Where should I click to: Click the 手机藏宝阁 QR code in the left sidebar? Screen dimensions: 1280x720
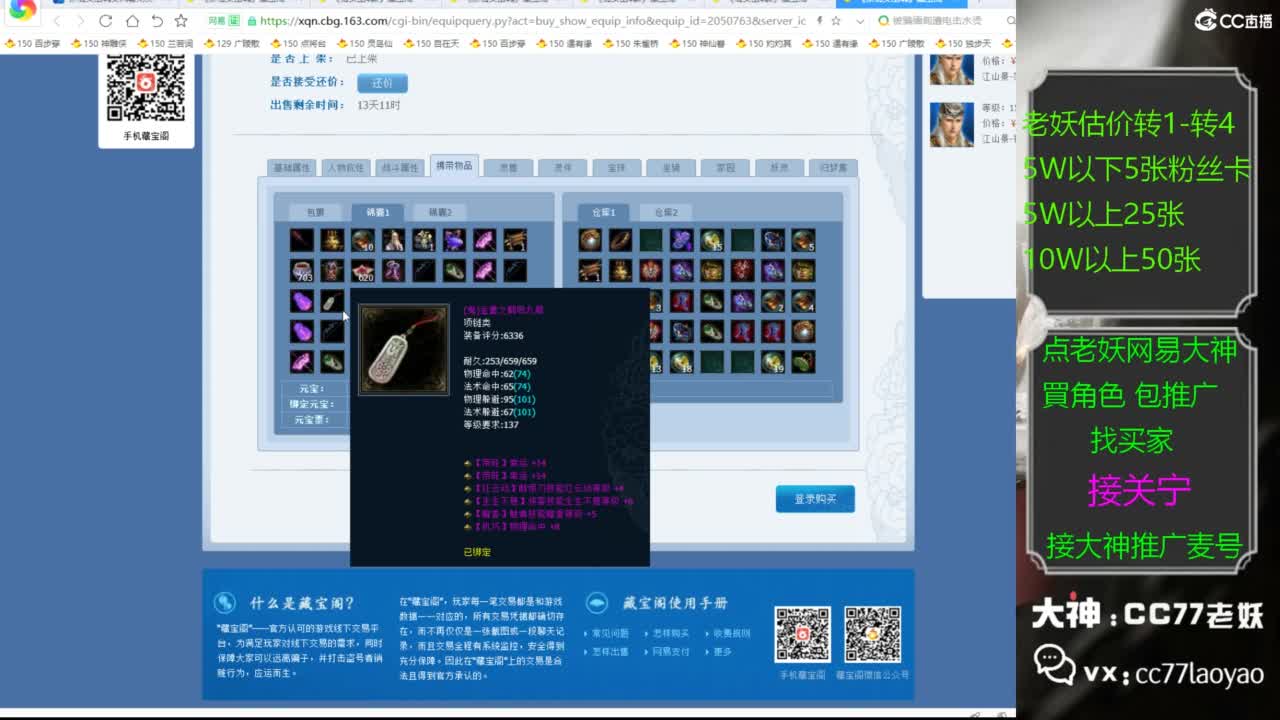click(146, 88)
